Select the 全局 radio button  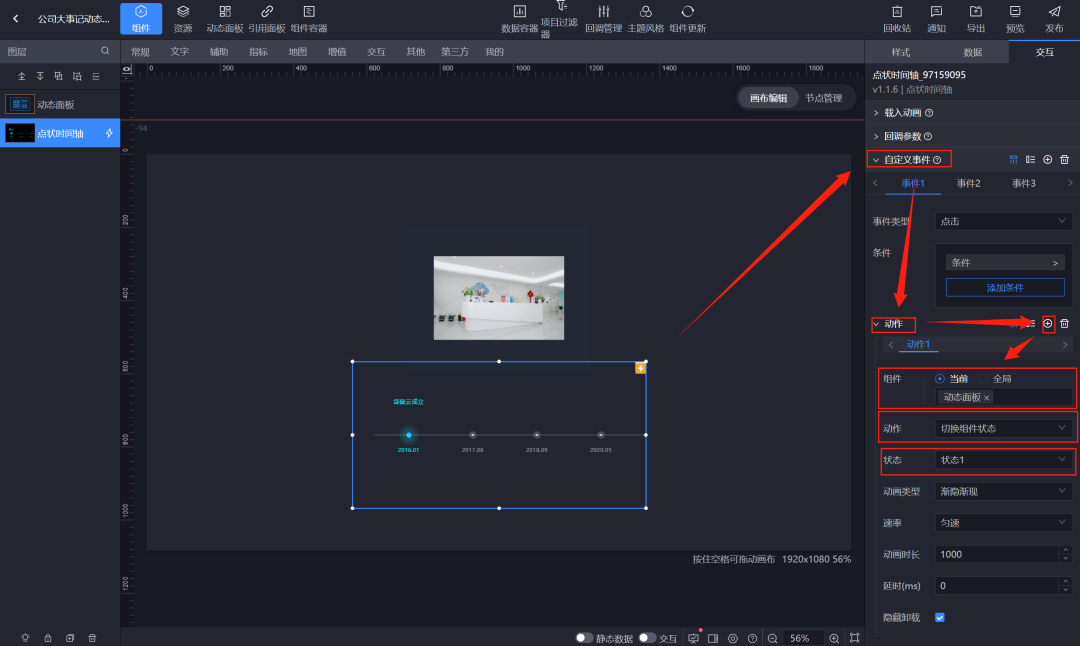point(983,379)
